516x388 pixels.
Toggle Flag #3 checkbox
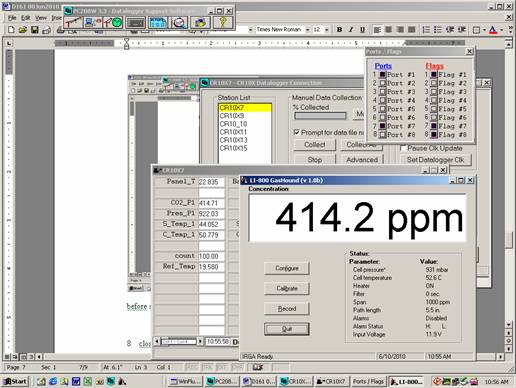pos(433,92)
